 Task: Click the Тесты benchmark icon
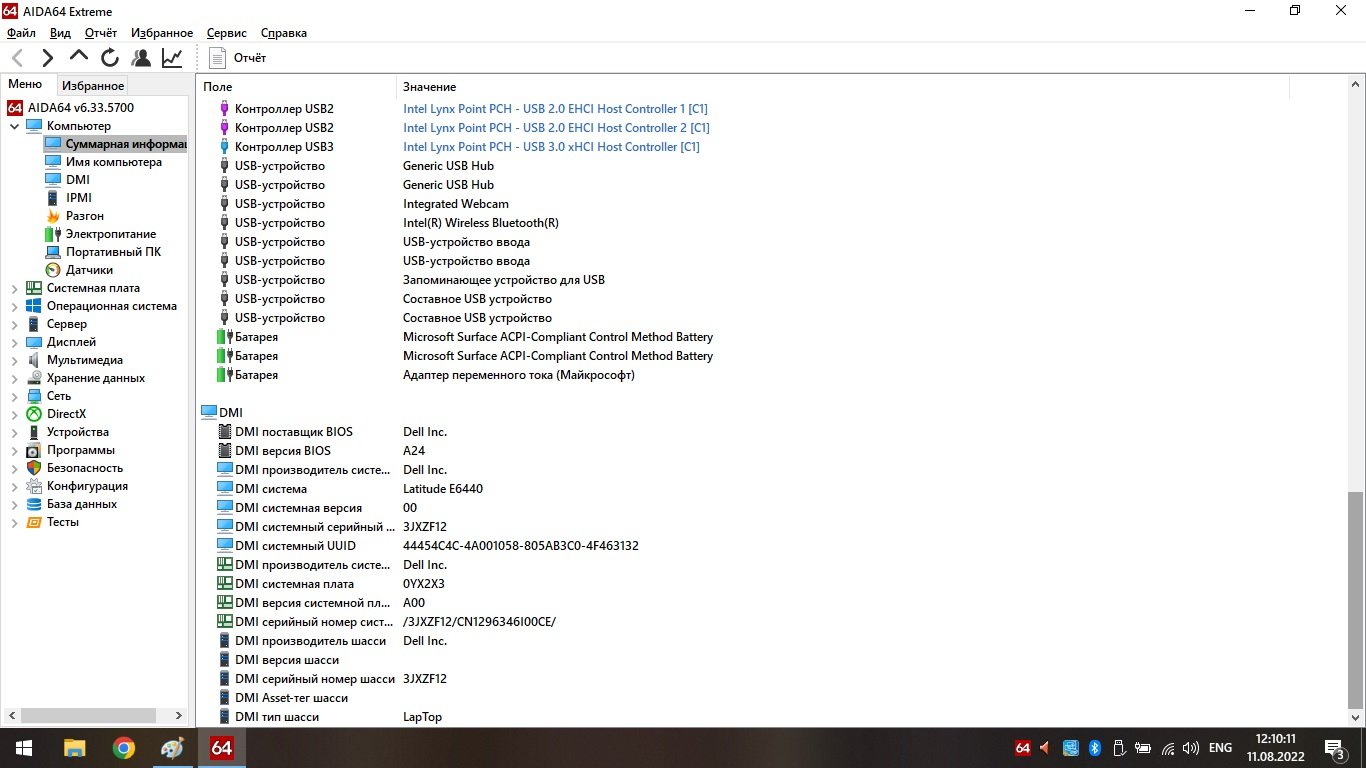(x=34, y=522)
